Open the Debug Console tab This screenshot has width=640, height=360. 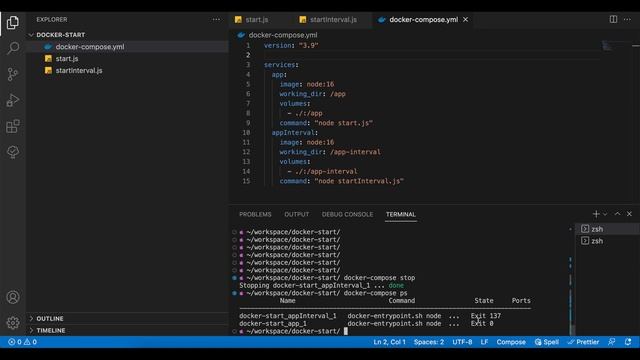(347, 214)
